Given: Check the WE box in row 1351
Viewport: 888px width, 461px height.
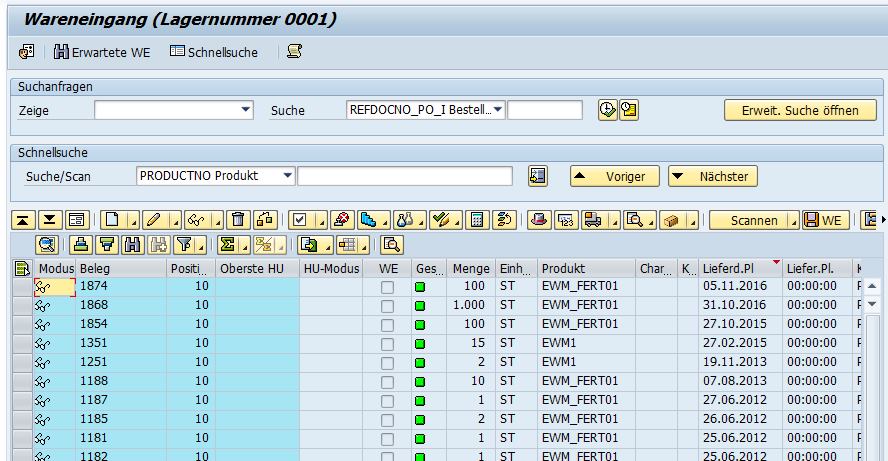Looking at the screenshot, I should (387, 343).
